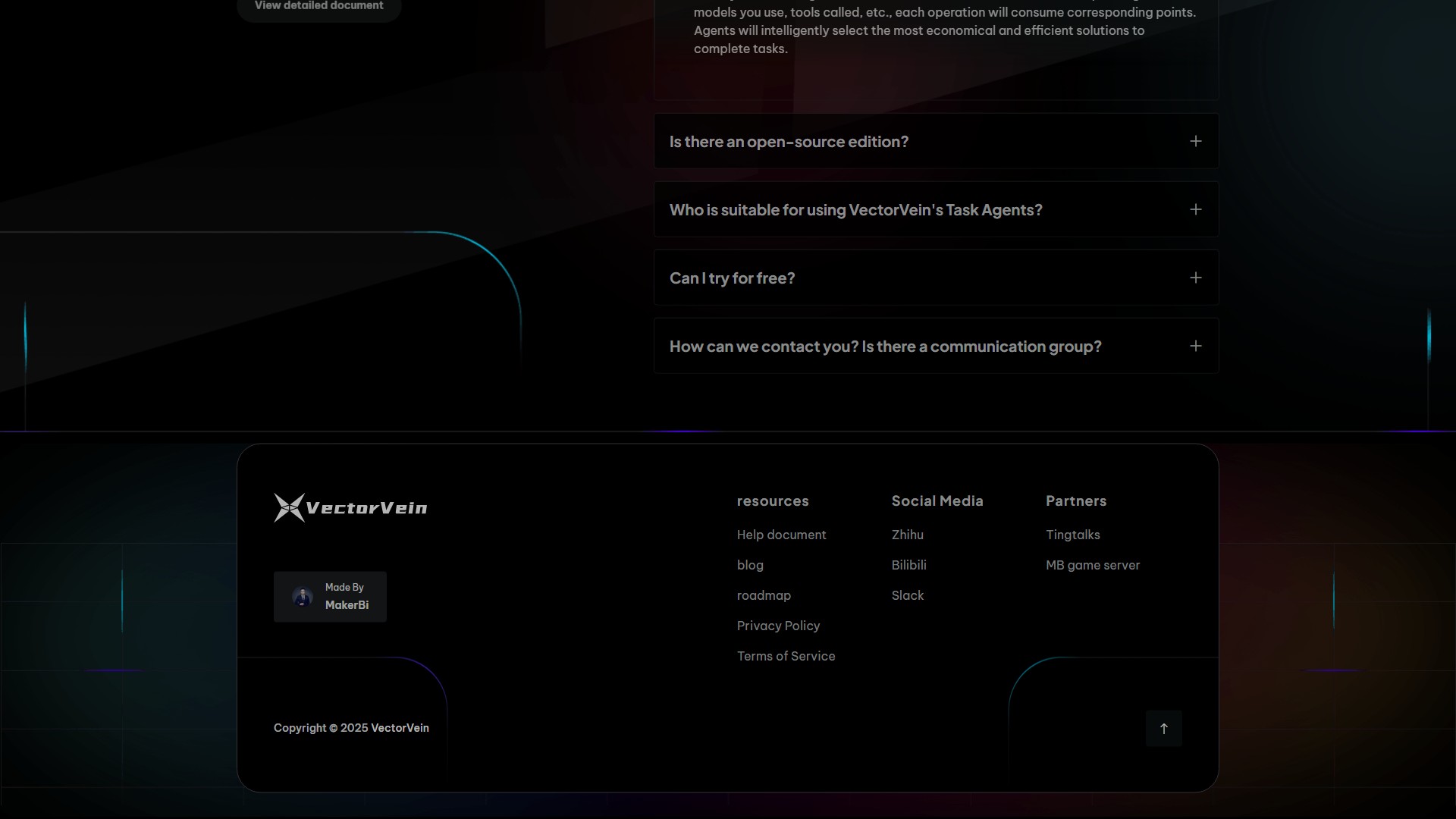The width and height of the screenshot is (1456, 819).
Task: Visit the Bilibili social link
Action: point(908,565)
